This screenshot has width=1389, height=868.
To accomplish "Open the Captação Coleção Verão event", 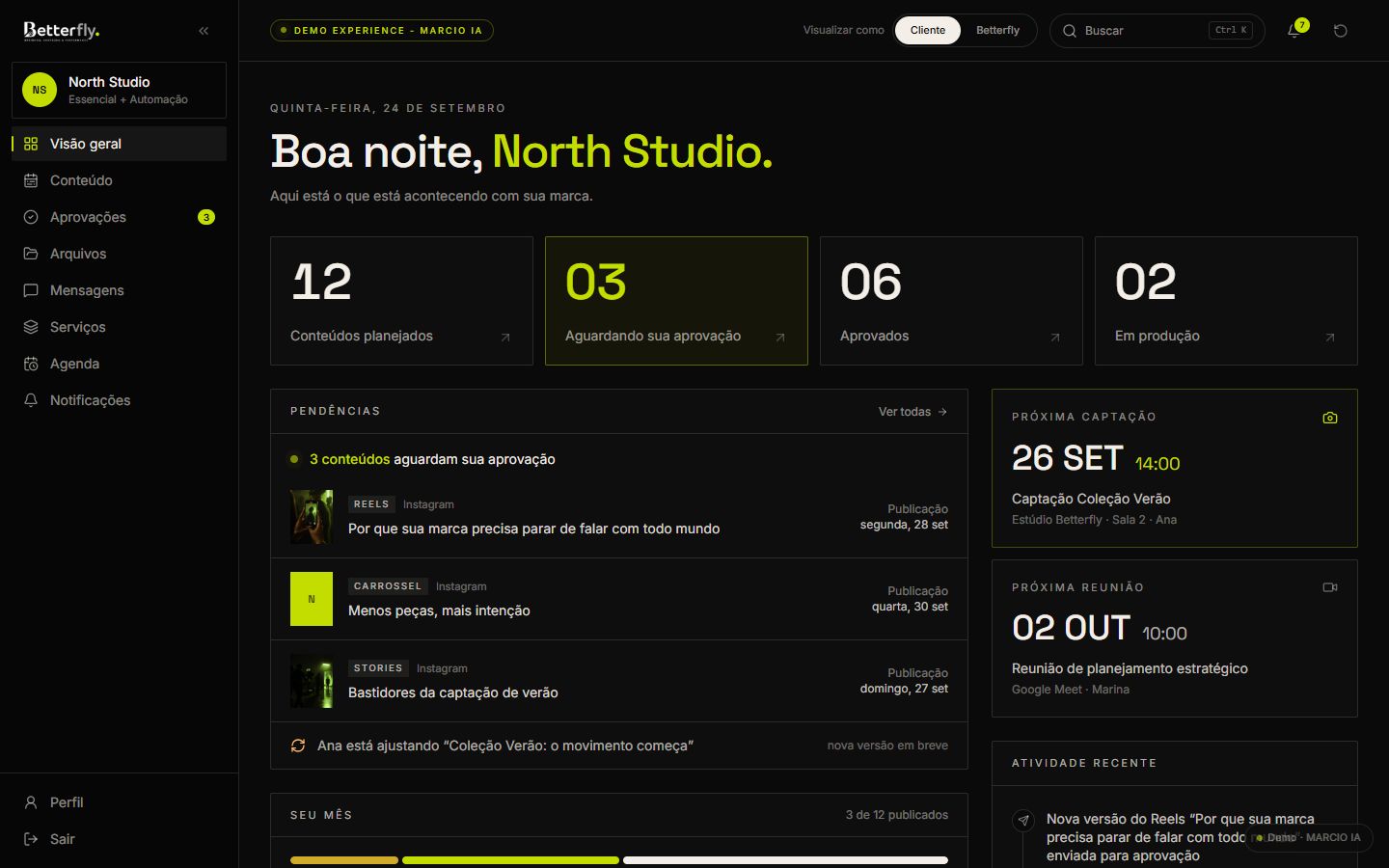I will coord(1175,468).
